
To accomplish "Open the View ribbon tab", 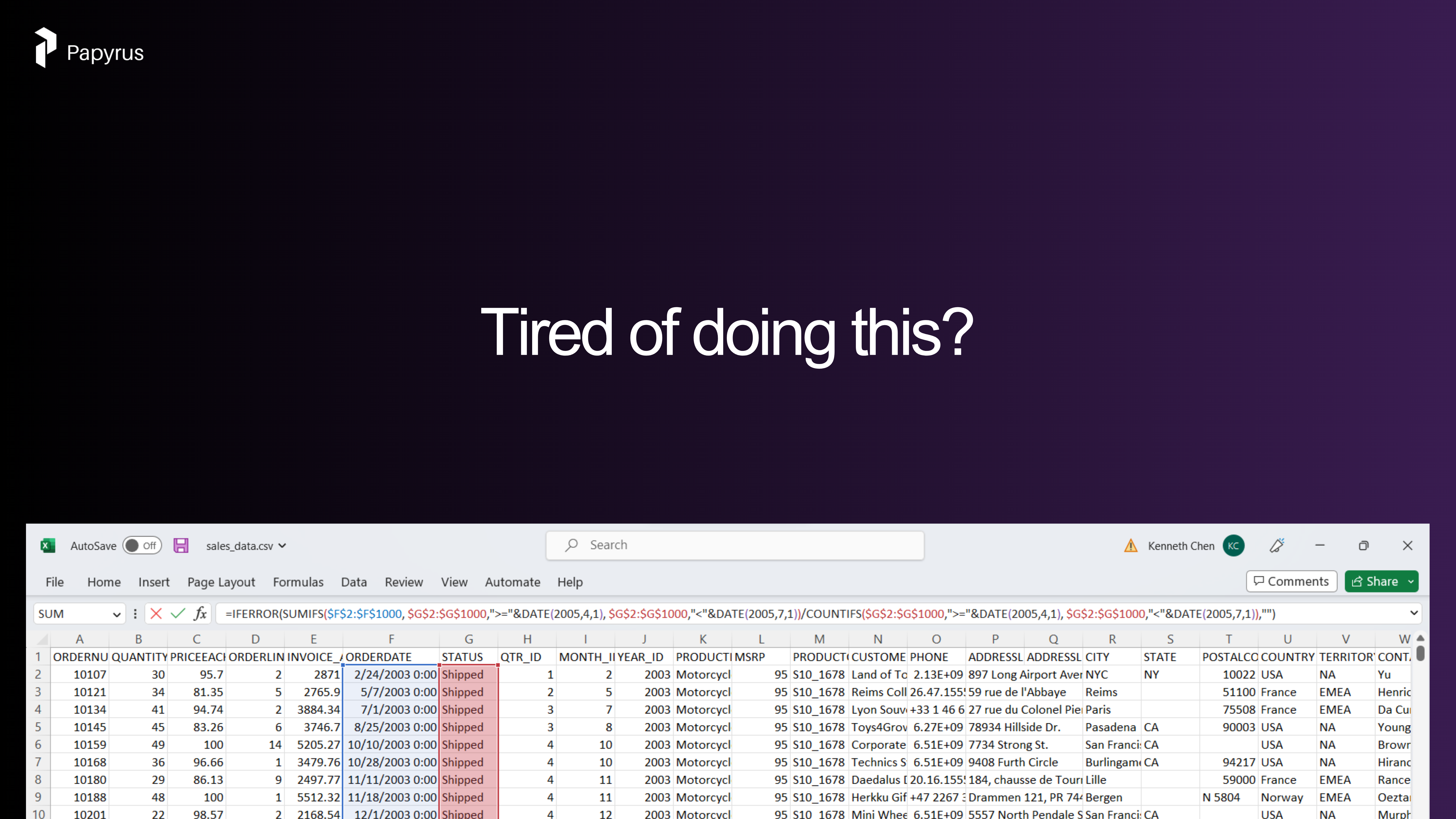I will click(x=455, y=582).
